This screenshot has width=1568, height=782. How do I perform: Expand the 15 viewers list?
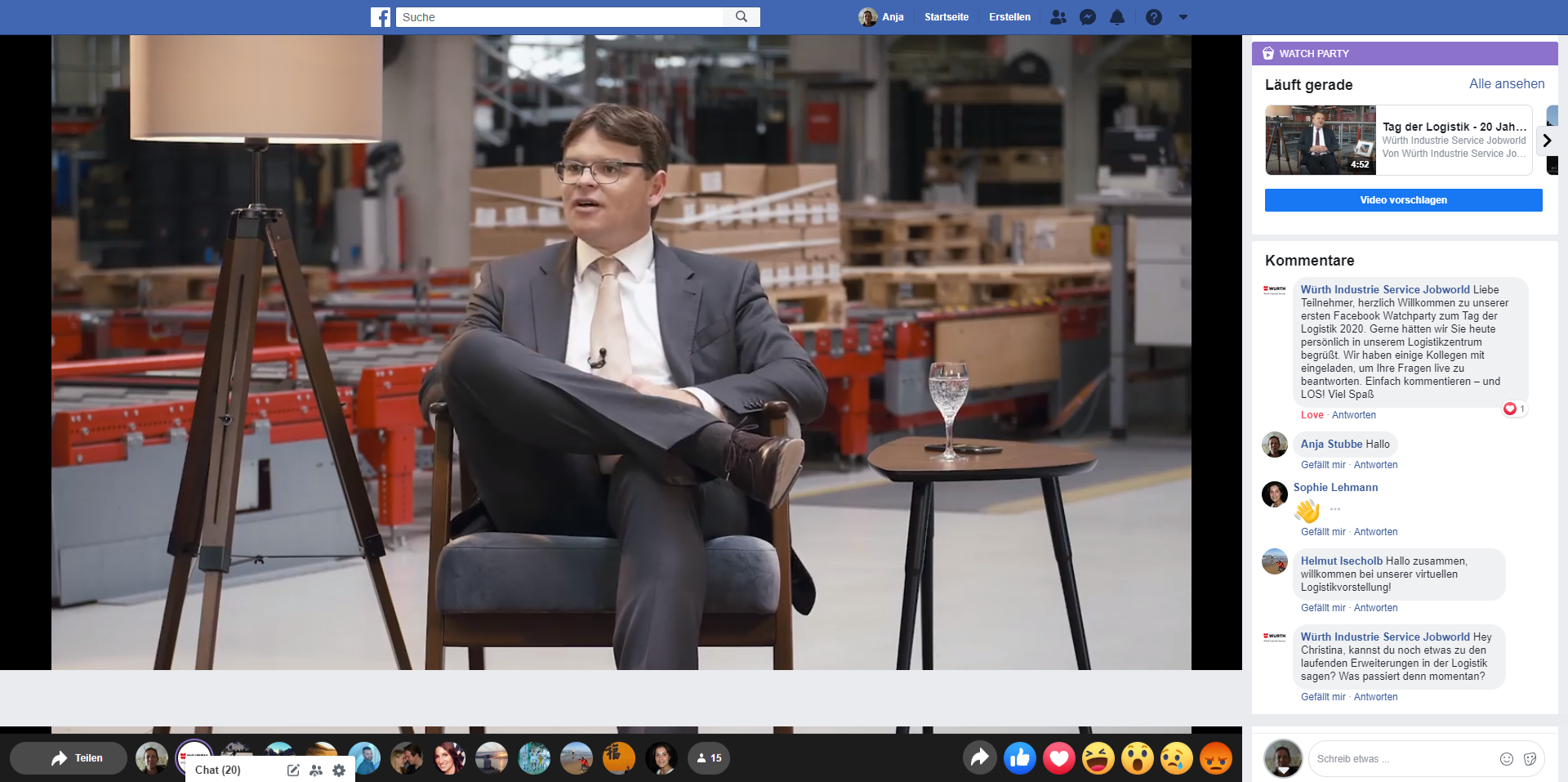click(708, 758)
